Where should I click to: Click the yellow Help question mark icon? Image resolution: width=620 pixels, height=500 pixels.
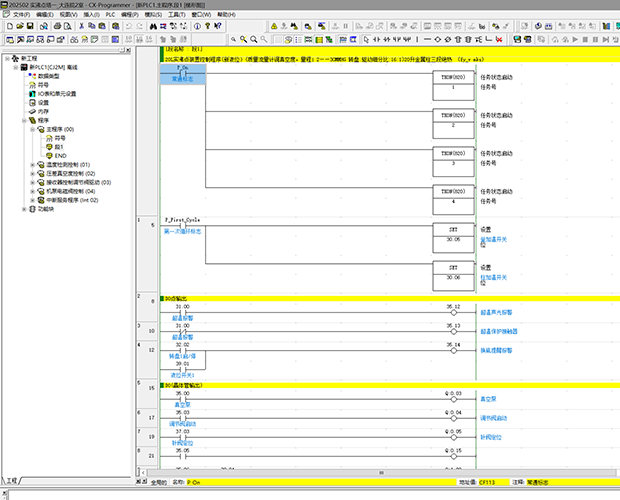[x=207, y=26]
